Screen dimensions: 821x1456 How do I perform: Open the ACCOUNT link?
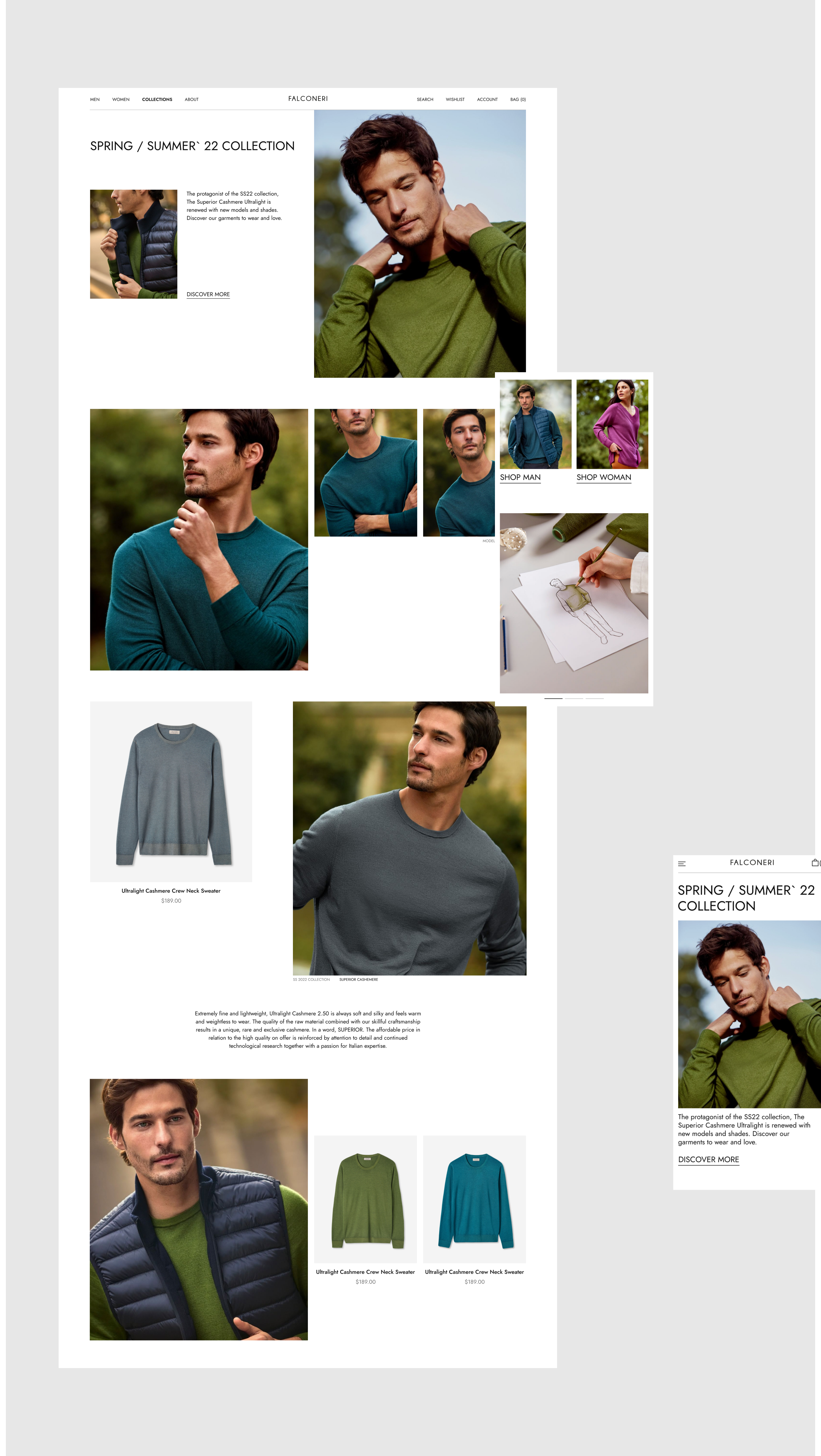487,99
